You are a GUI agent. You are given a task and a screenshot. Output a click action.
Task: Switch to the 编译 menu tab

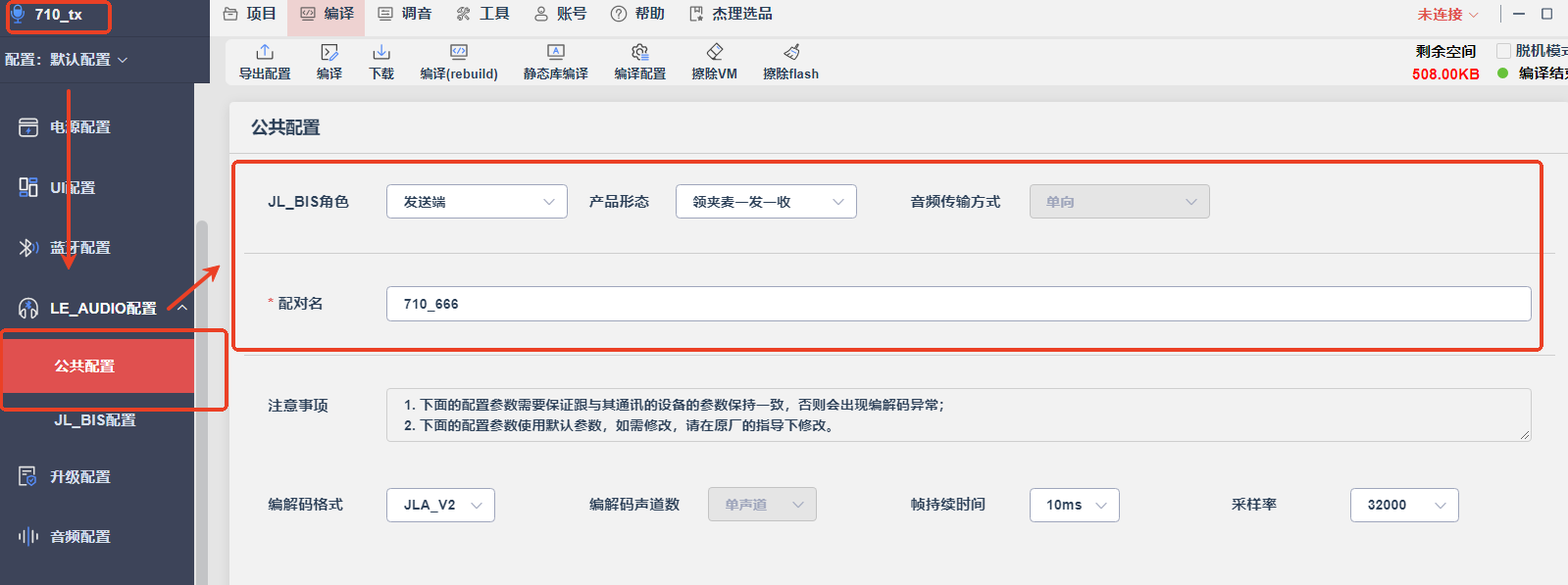point(327,14)
